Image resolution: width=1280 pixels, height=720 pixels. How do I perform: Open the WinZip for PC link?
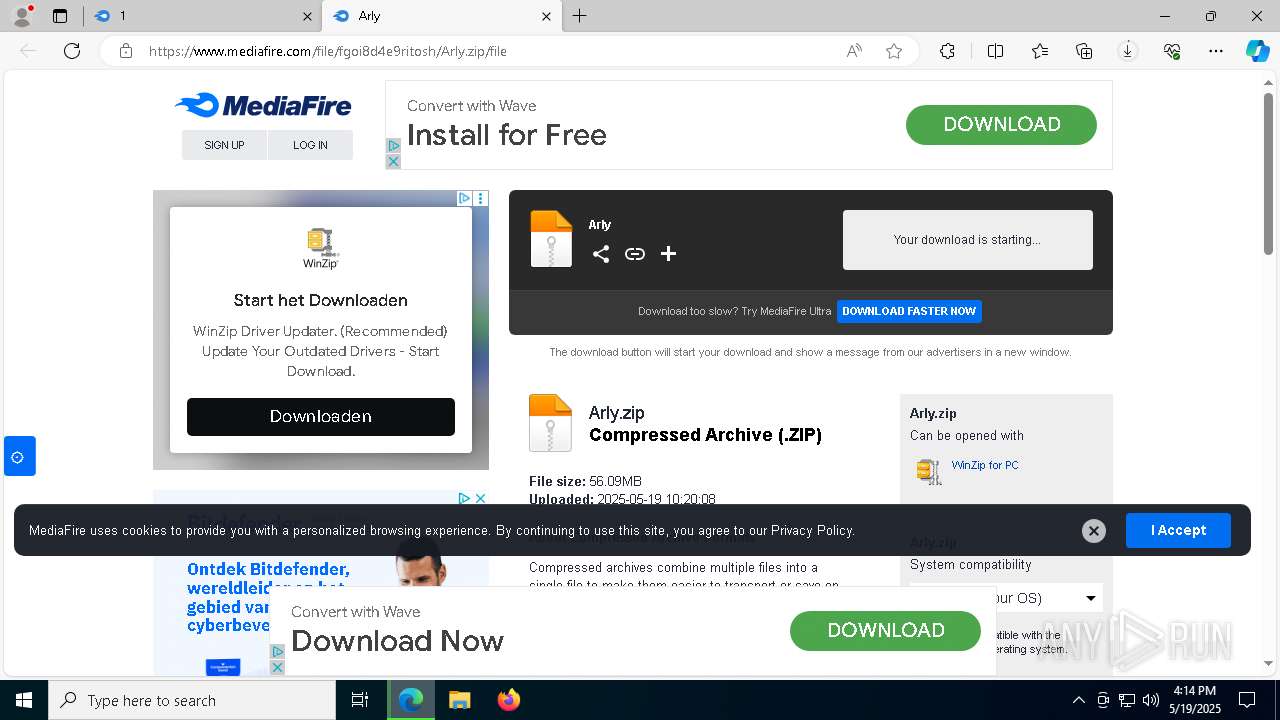pyautogui.click(x=985, y=465)
